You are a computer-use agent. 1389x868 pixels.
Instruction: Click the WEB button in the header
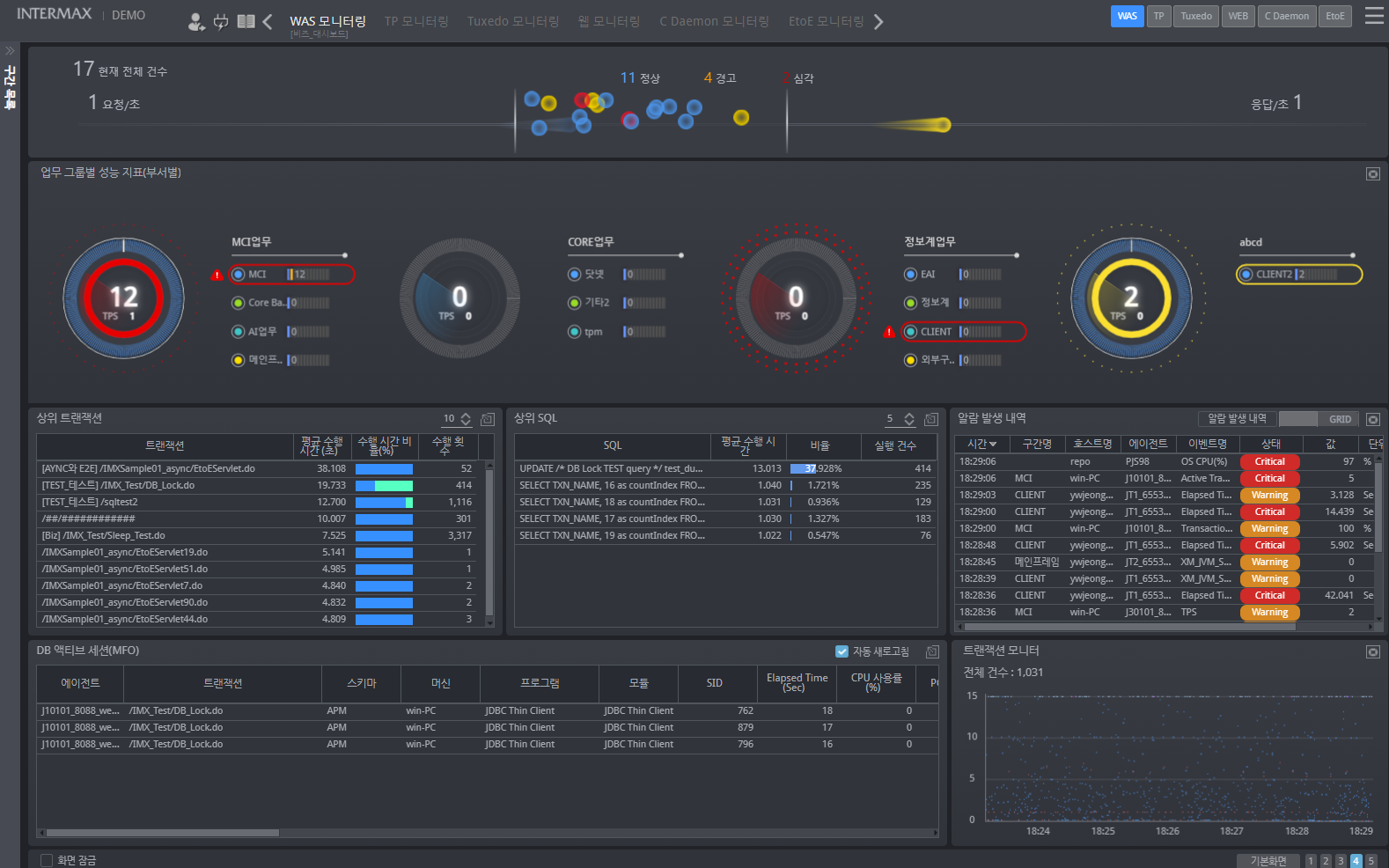(1238, 16)
